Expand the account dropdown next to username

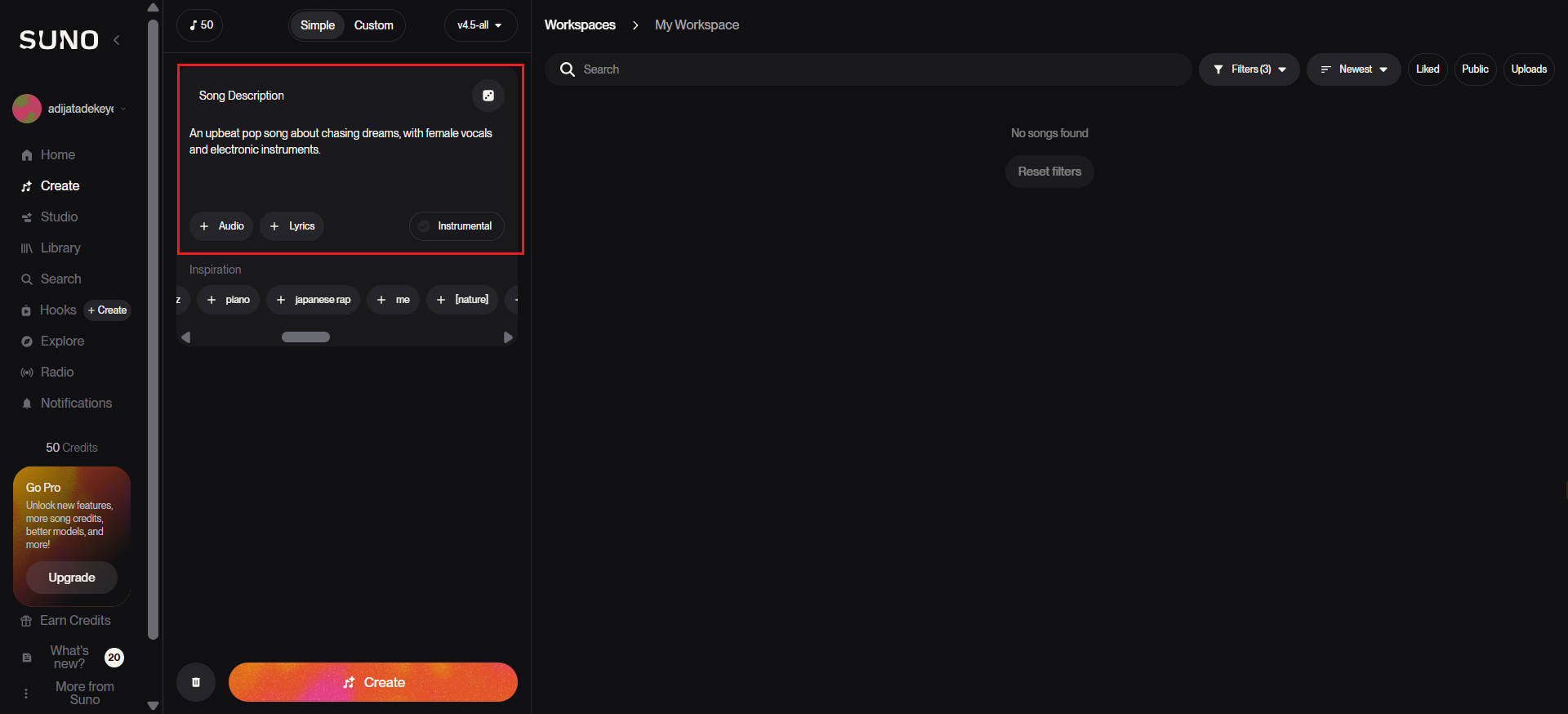(x=123, y=109)
